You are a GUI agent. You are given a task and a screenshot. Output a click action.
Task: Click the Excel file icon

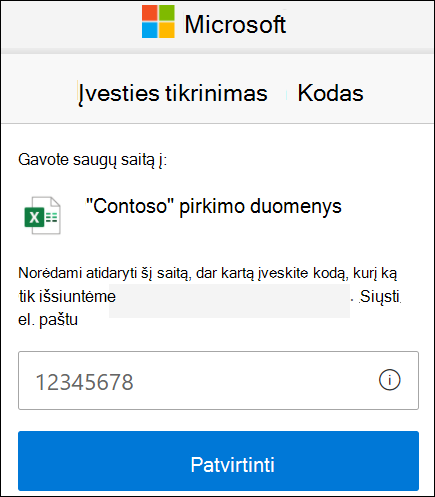pyautogui.click(x=42, y=215)
